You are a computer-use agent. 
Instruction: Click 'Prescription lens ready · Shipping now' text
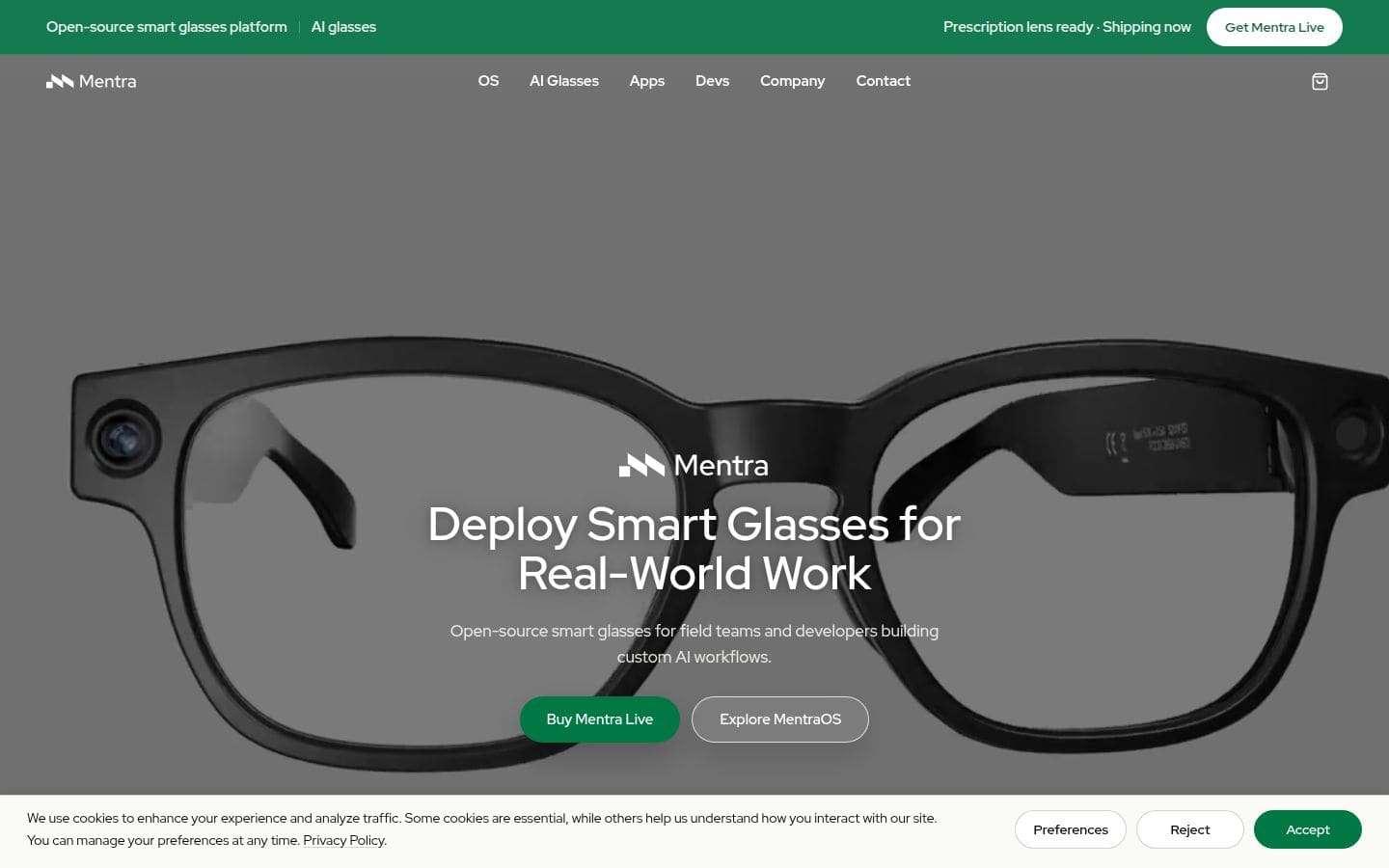(x=1067, y=27)
